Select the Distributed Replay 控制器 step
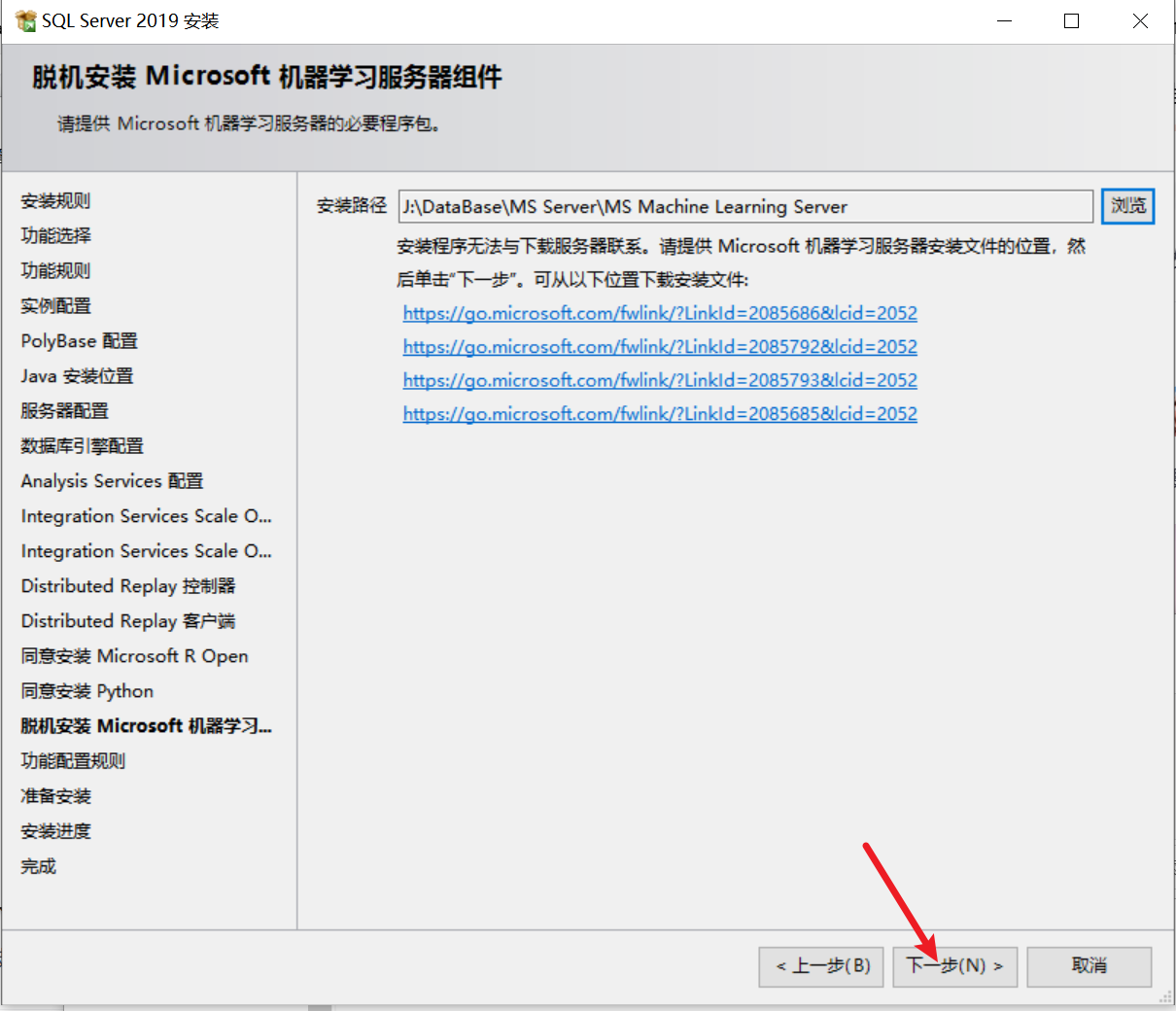The image size is (1176, 1011). point(127,586)
